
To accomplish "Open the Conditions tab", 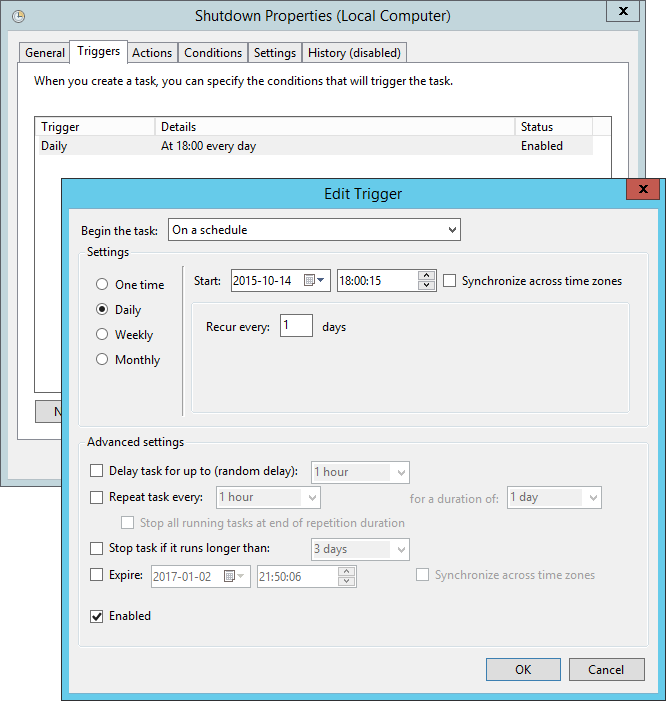I will 213,53.
